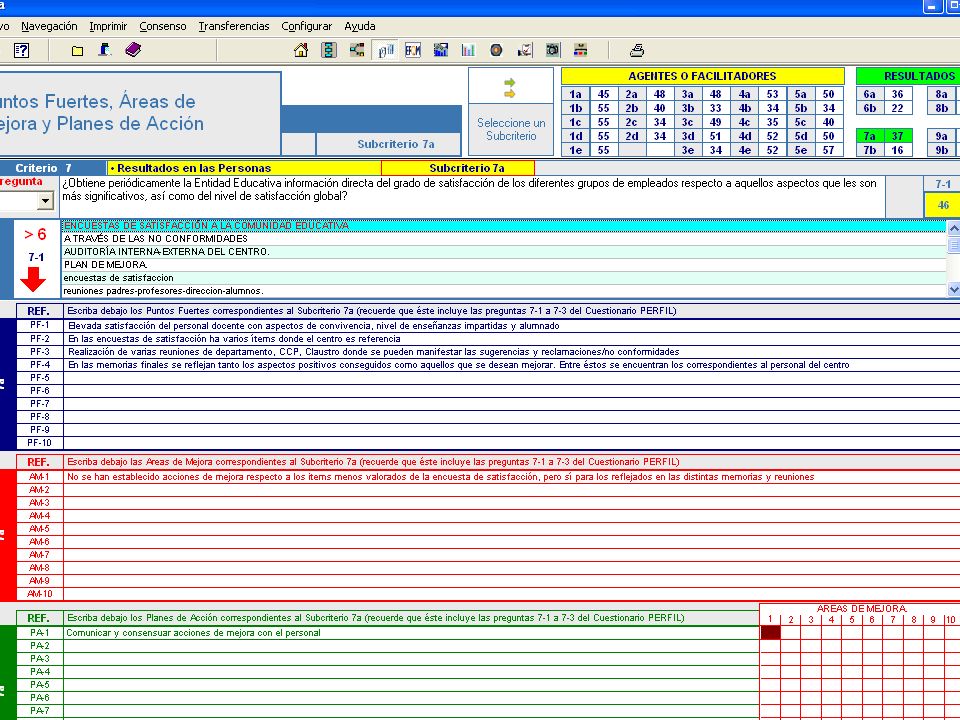960x720 pixels.
Task: Open the colored column chart icon
Action: pyautogui.click(x=468, y=50)
